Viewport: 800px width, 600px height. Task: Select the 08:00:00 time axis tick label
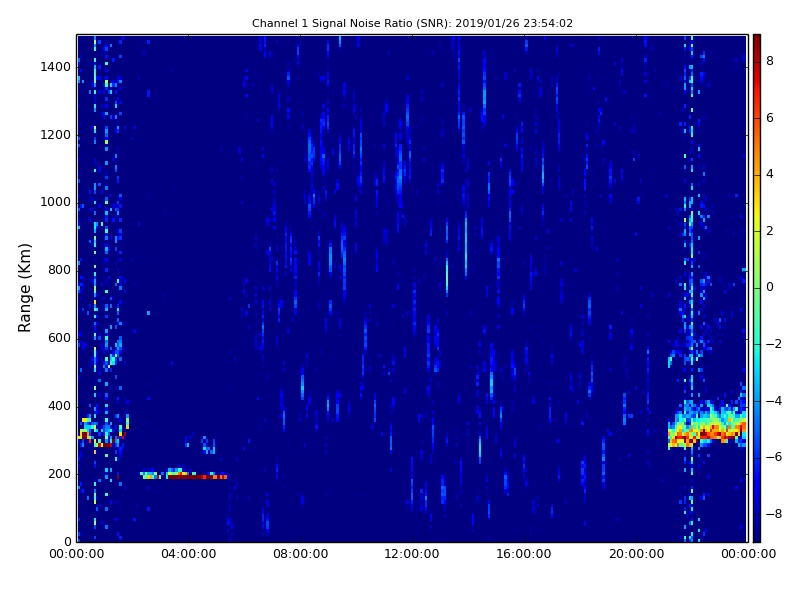coord(301,555)
